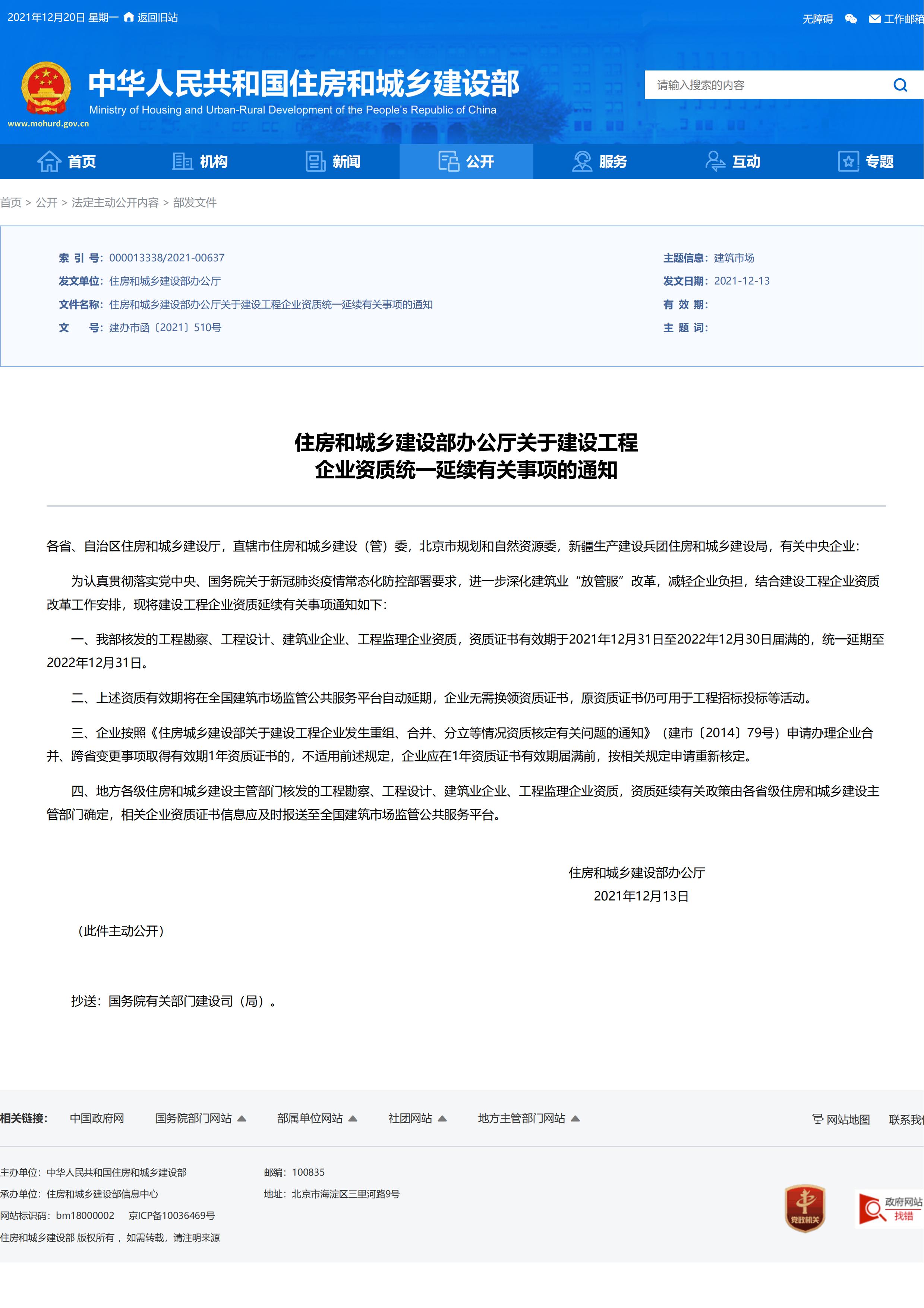Click the search magnifier icon
The width and height of the screenshot is (924, 1308).
[x=900, y=85]
